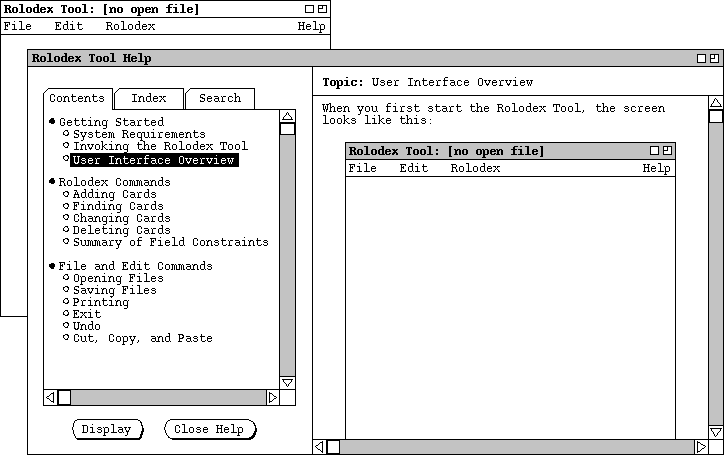Collapse the File and Edit Commands bullet

tap(52, 266)
